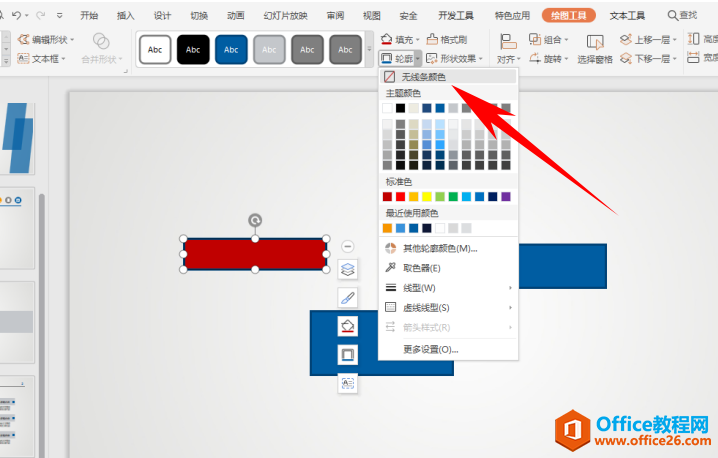Apply the black Abc shape style

point(193,48)
